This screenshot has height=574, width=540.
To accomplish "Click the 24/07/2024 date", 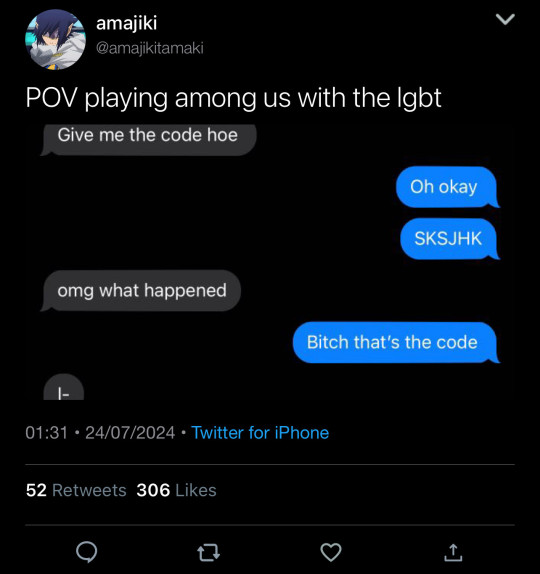I will pyautogui.click(x=130, y=433).
